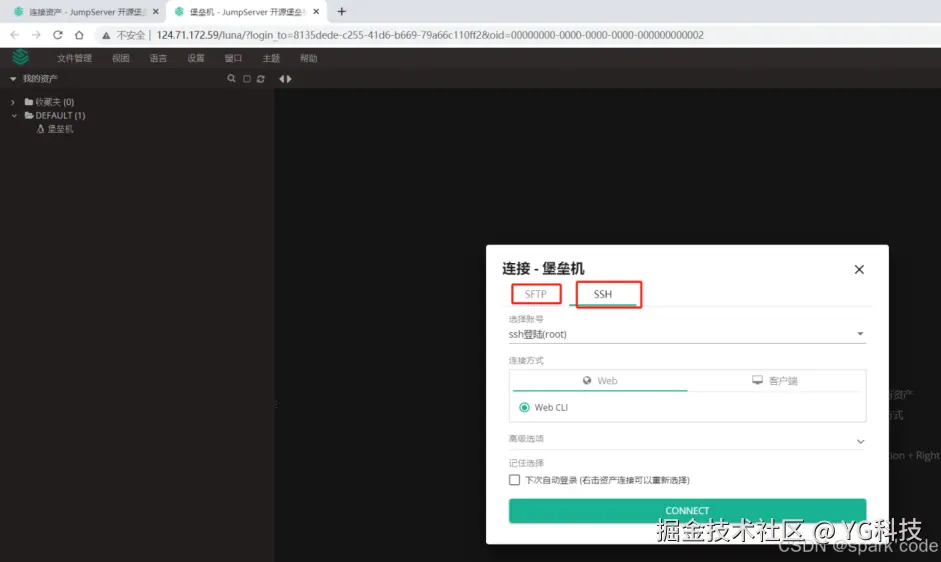The height and width of the screenshot is (562, 941).
Task: Open a new browser tab
Action: (341, 11)
